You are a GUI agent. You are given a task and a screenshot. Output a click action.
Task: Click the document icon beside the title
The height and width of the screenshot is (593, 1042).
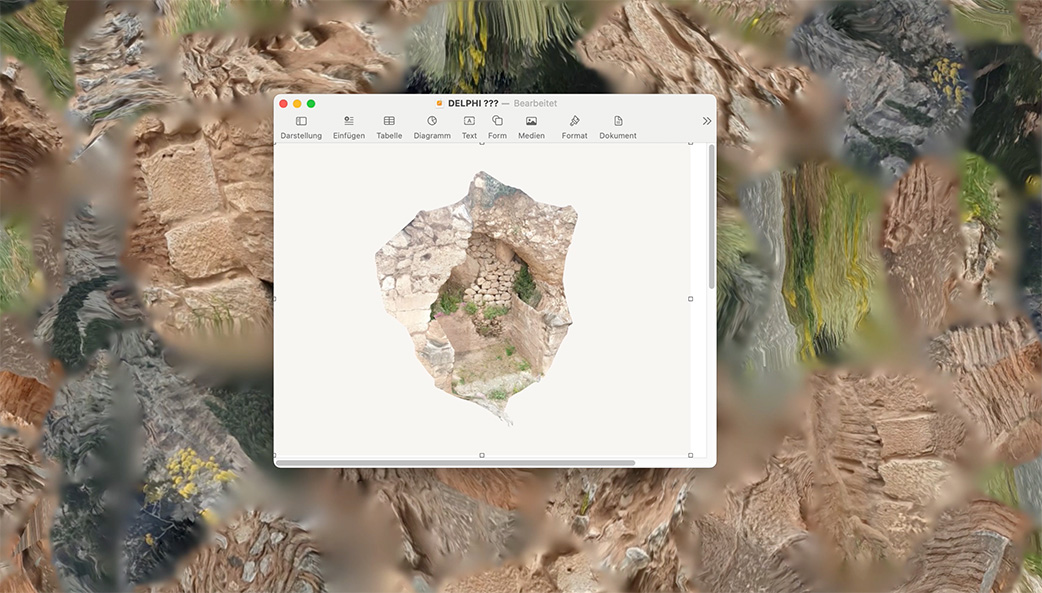439,103
